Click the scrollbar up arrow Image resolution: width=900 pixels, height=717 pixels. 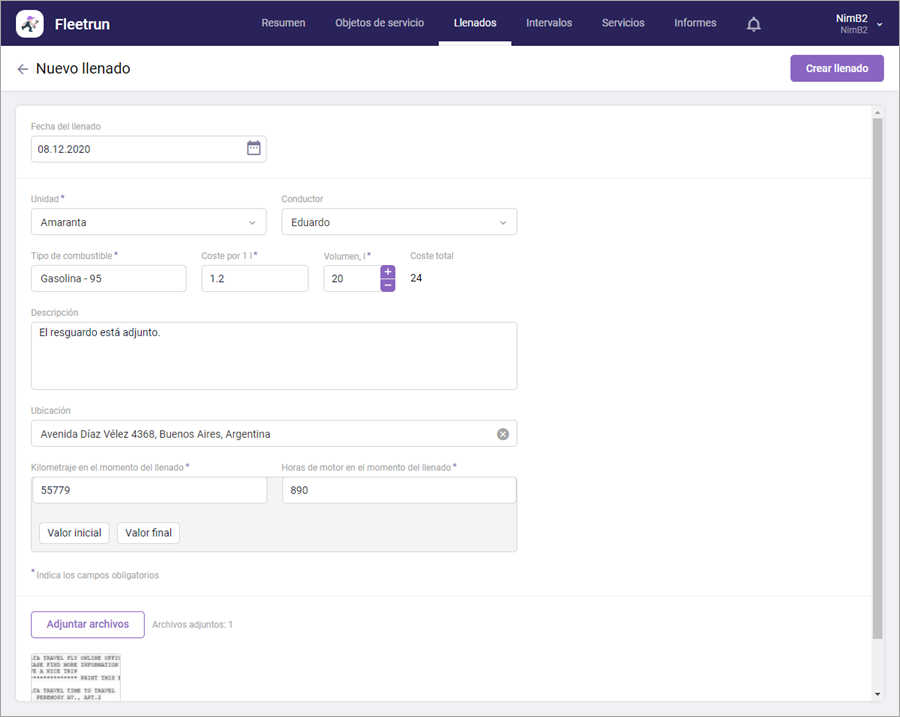(x=877, y=113)
